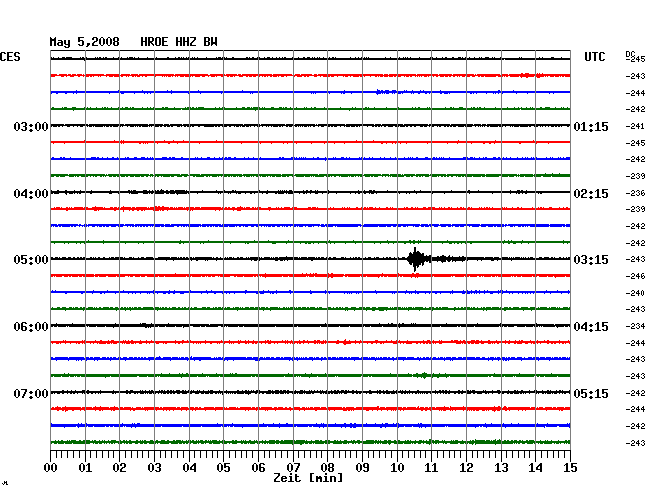Image resolution: width=650 pixels, height=494 pixels.
Task: Click minute label 08 on the bottom axis
Action: coord(327,468)
